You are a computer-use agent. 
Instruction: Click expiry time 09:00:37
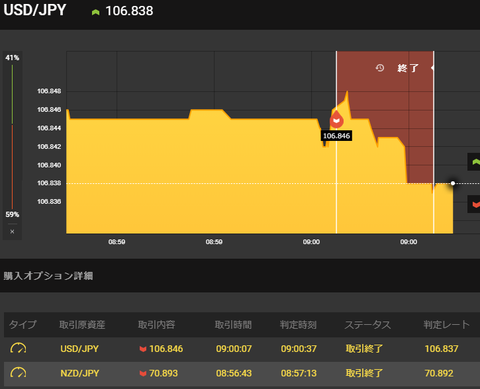299,349
